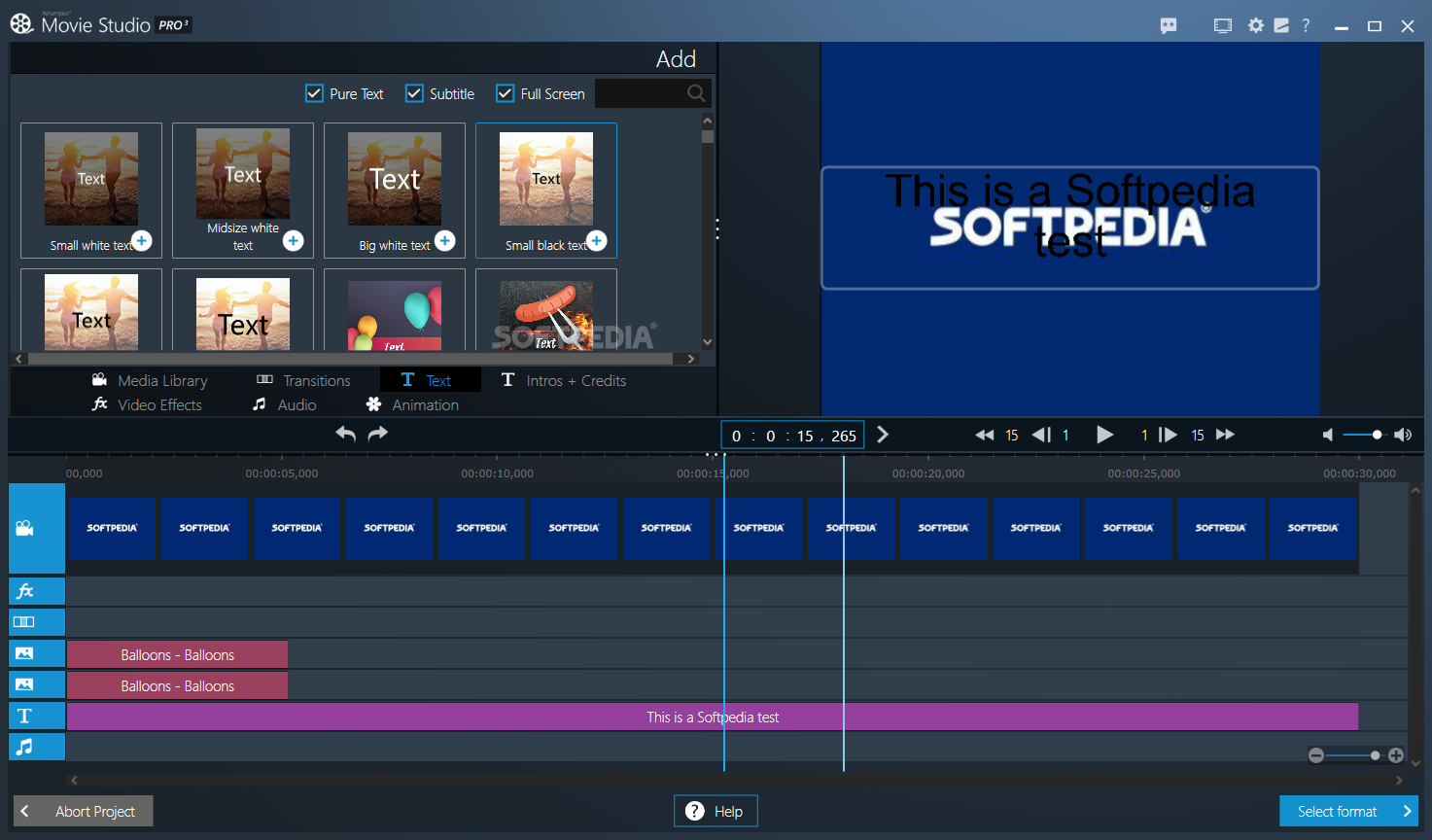The width and height of the screenshot is (1432, 840).
Task: Select the 'This is a Softpedia test' text clip
Action: 713,717
